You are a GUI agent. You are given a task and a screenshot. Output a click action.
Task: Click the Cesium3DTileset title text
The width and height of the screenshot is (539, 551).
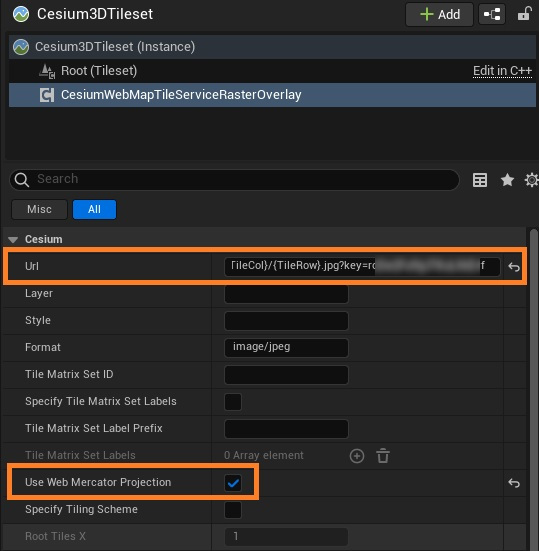point(95,14)
